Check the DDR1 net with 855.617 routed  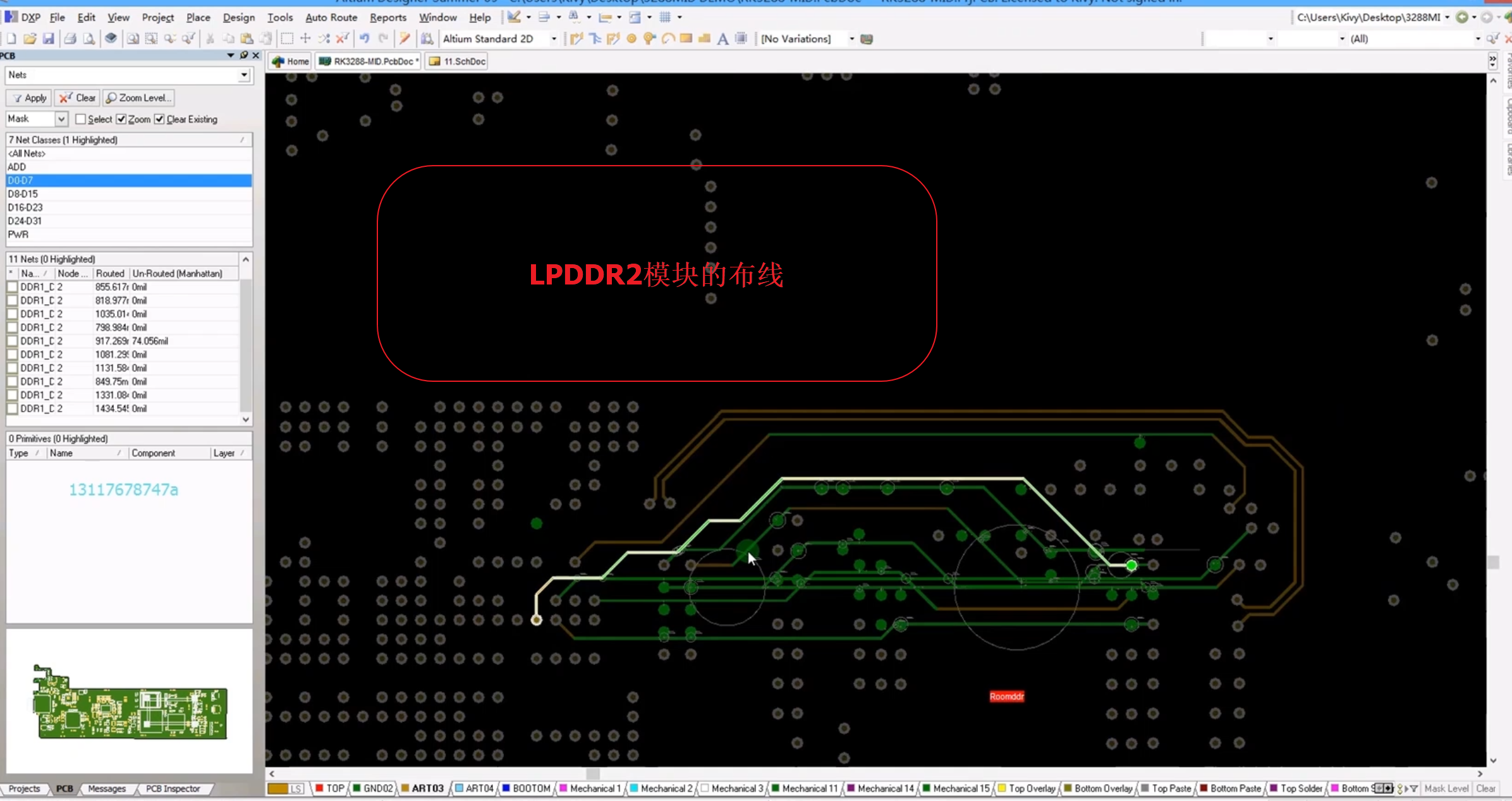[x=12, y=287]
